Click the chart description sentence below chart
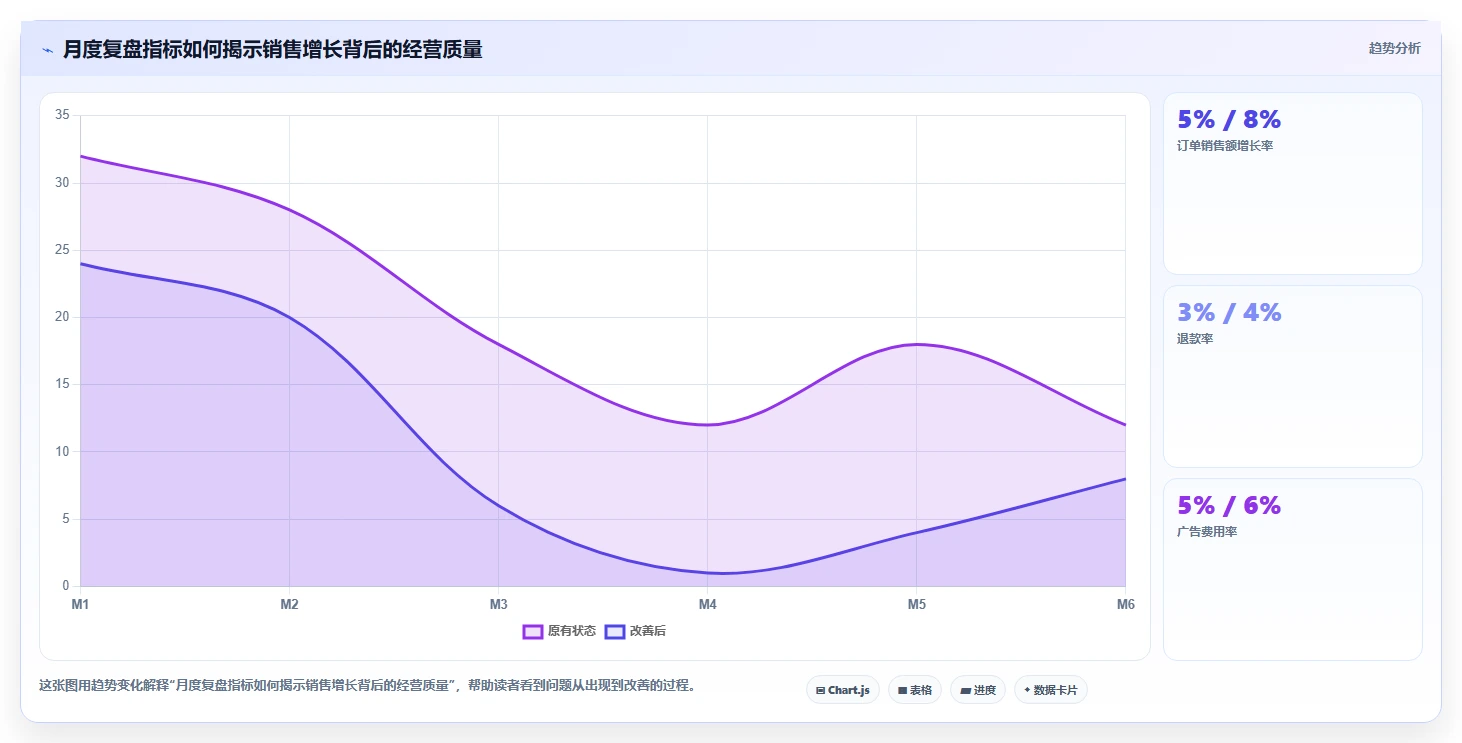Screen dimensions: 1462x743 click(x=367, y=686)
